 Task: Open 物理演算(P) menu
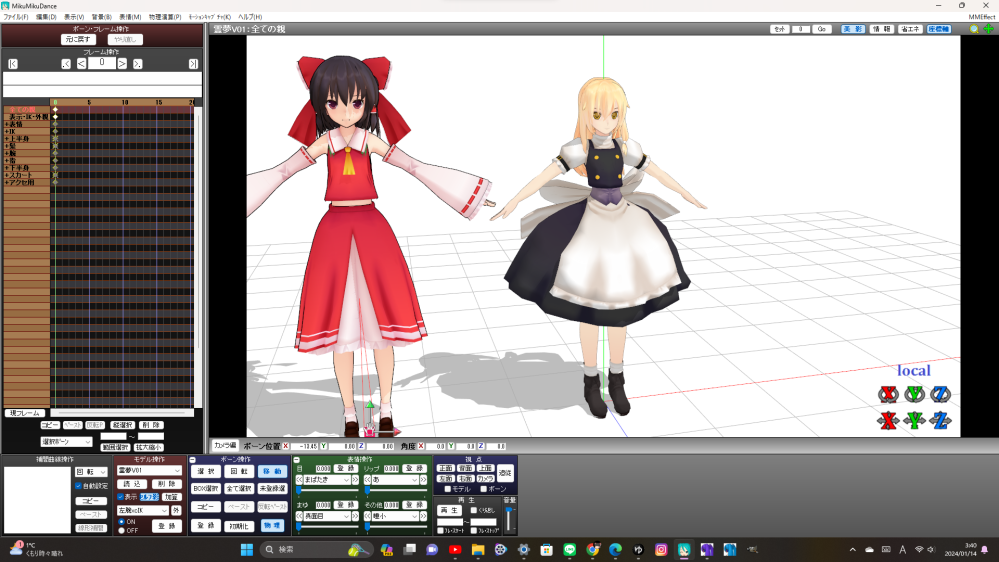(x=165, y=17)
